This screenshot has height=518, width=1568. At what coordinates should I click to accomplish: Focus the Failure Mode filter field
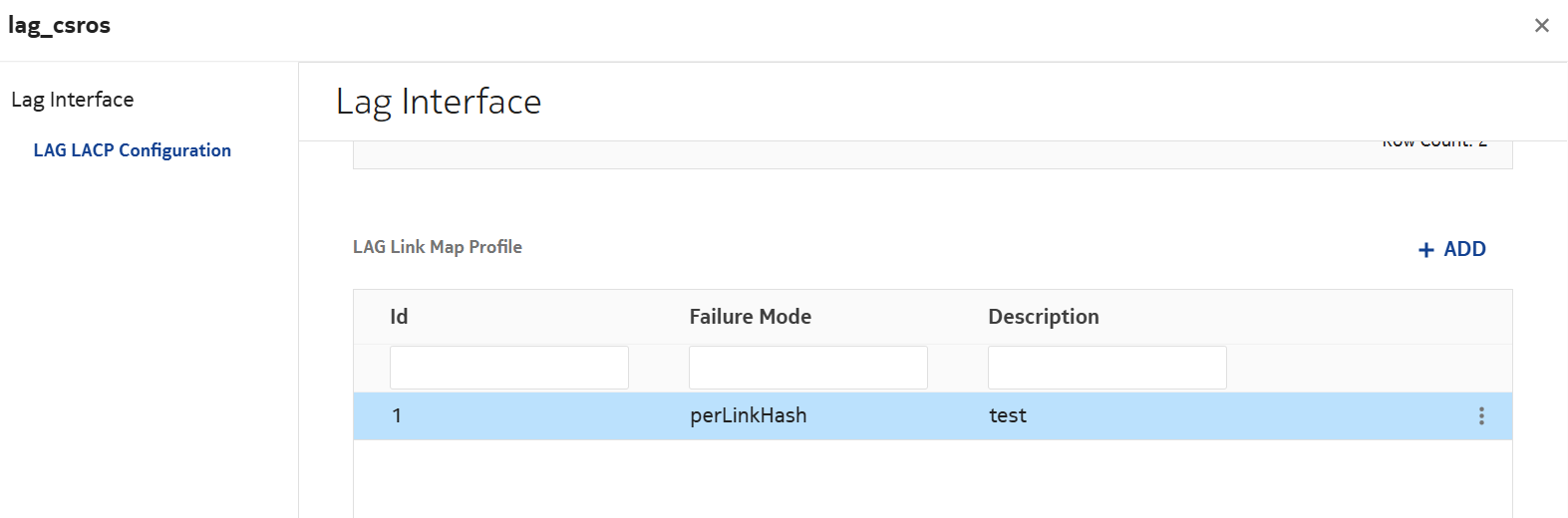807,368
